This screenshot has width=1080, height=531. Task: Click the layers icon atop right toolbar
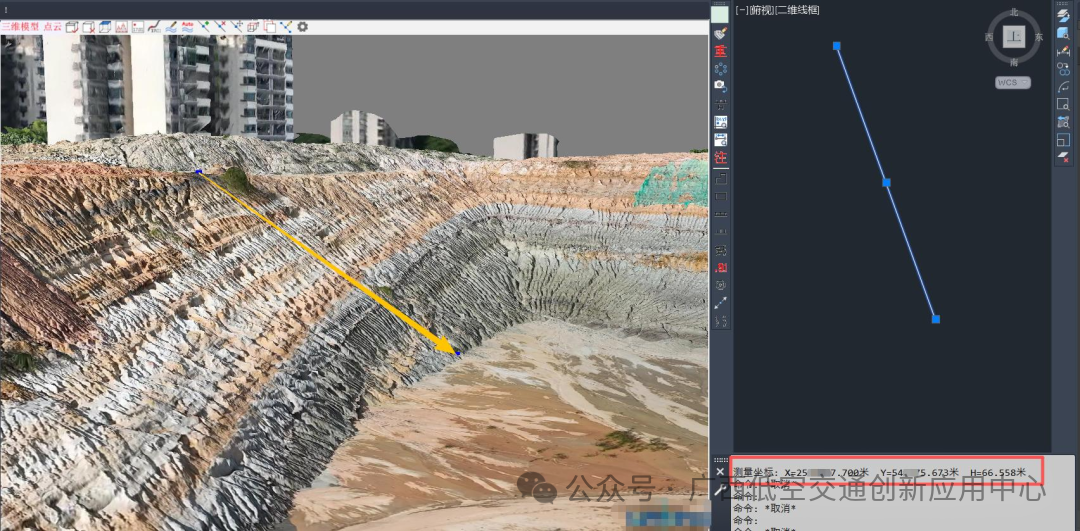click(x=1063, y=15)
